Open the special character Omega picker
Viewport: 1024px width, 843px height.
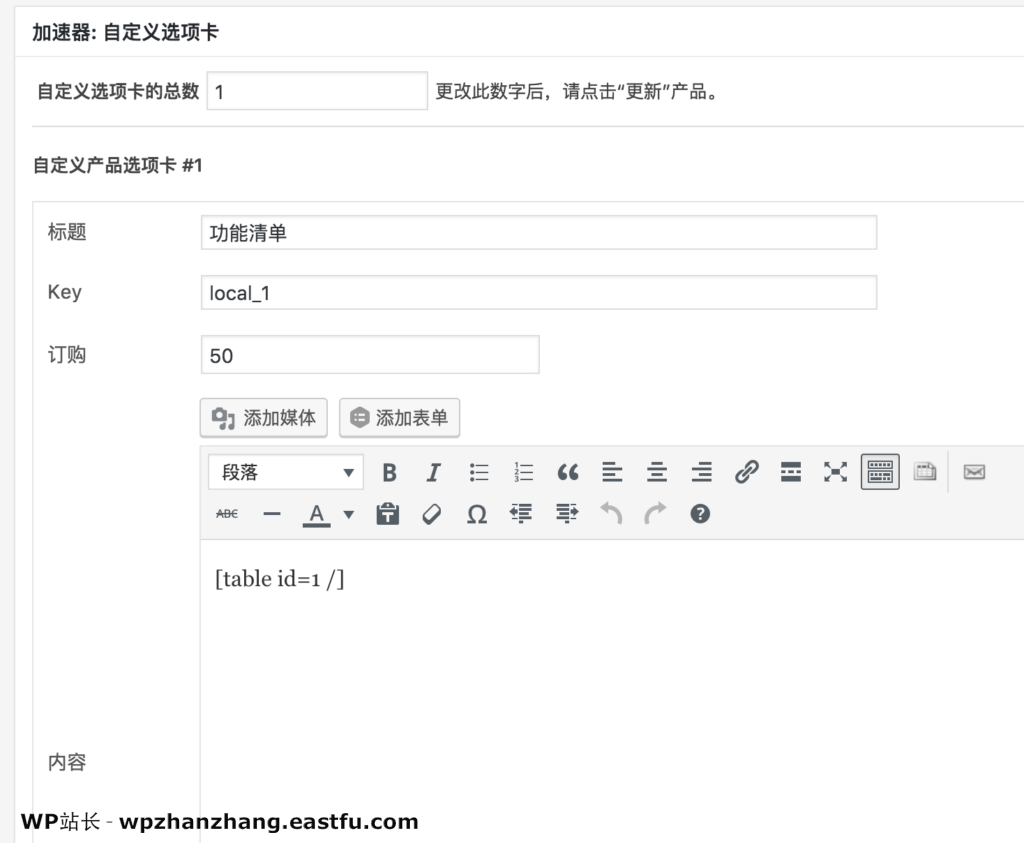click(477, 514)
